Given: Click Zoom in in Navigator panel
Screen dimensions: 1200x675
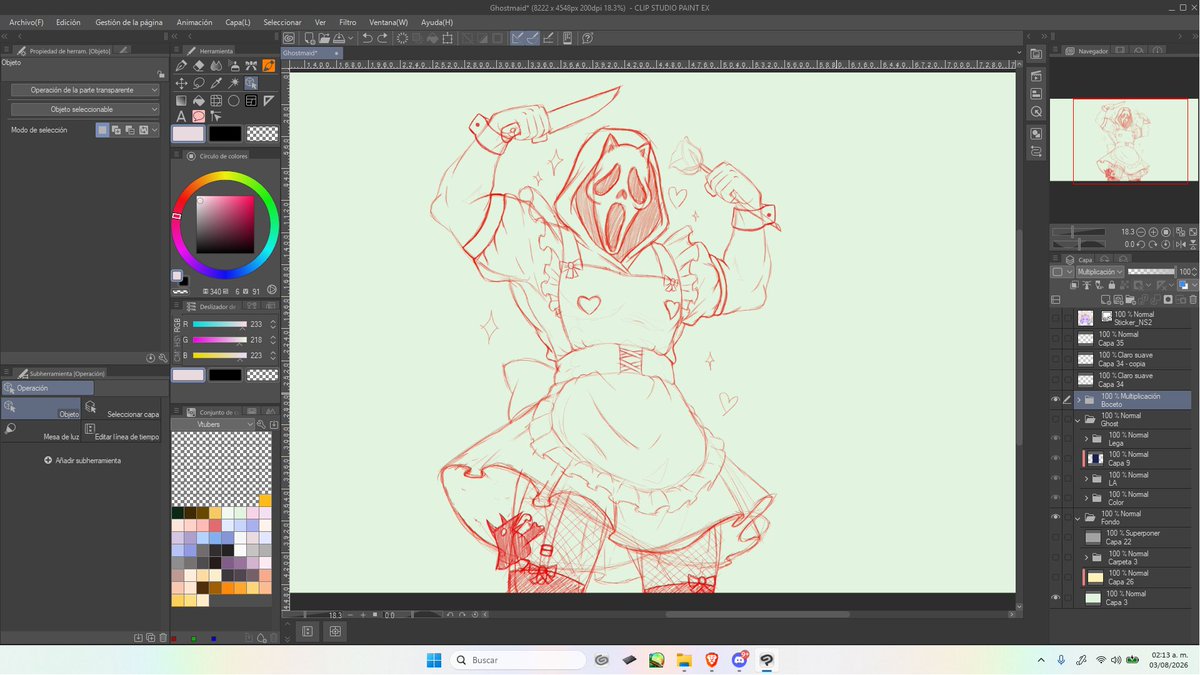Looking at the screenshot, I should click(1153, 232).
